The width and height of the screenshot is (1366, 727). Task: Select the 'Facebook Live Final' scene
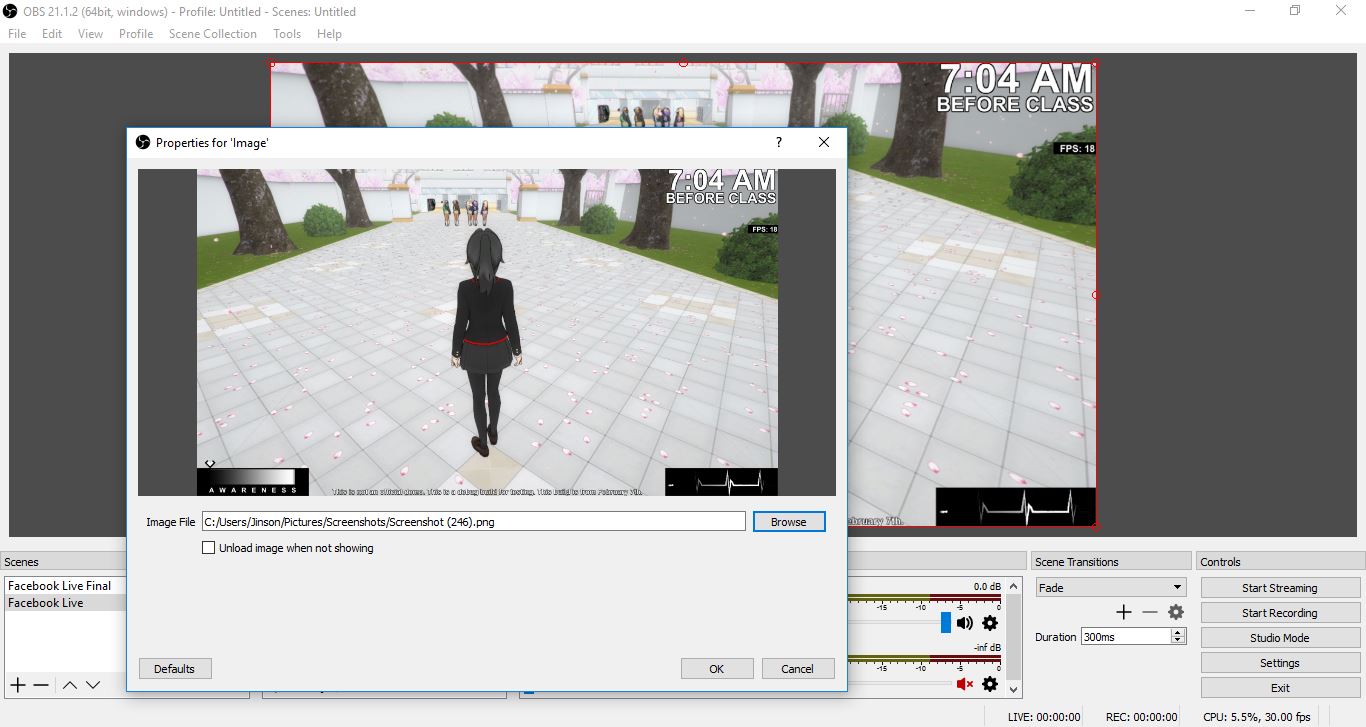65,586
